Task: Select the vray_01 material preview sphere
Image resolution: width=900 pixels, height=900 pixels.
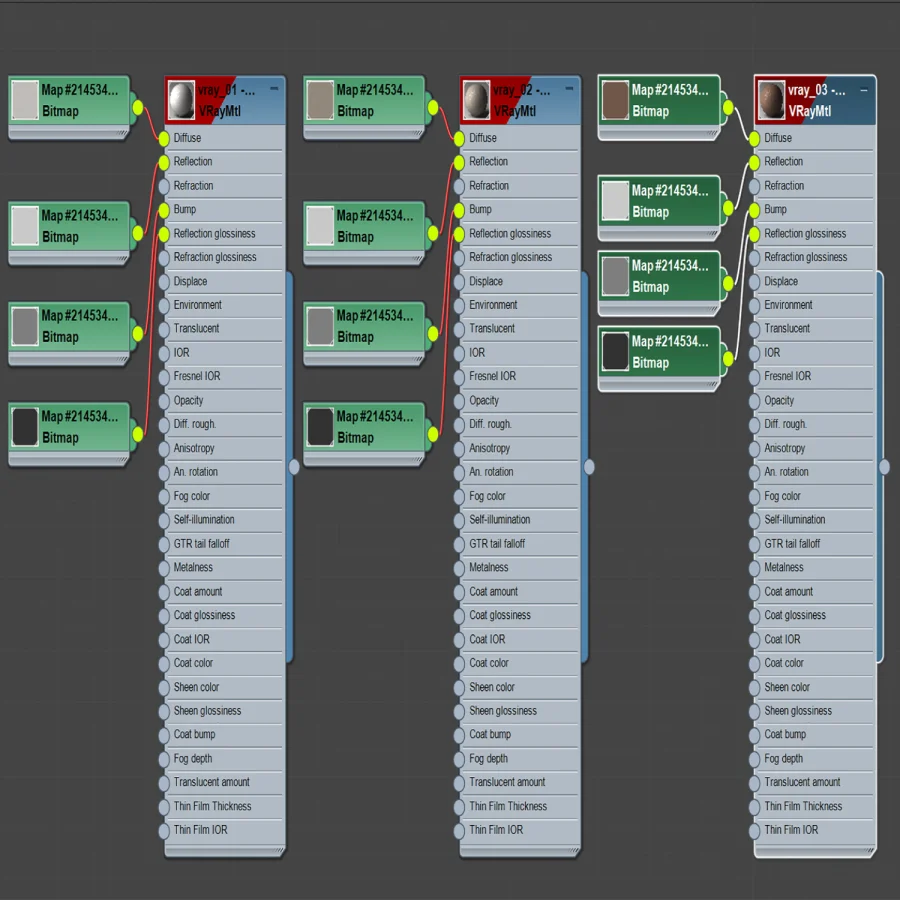Action: [x=182, y=101]
